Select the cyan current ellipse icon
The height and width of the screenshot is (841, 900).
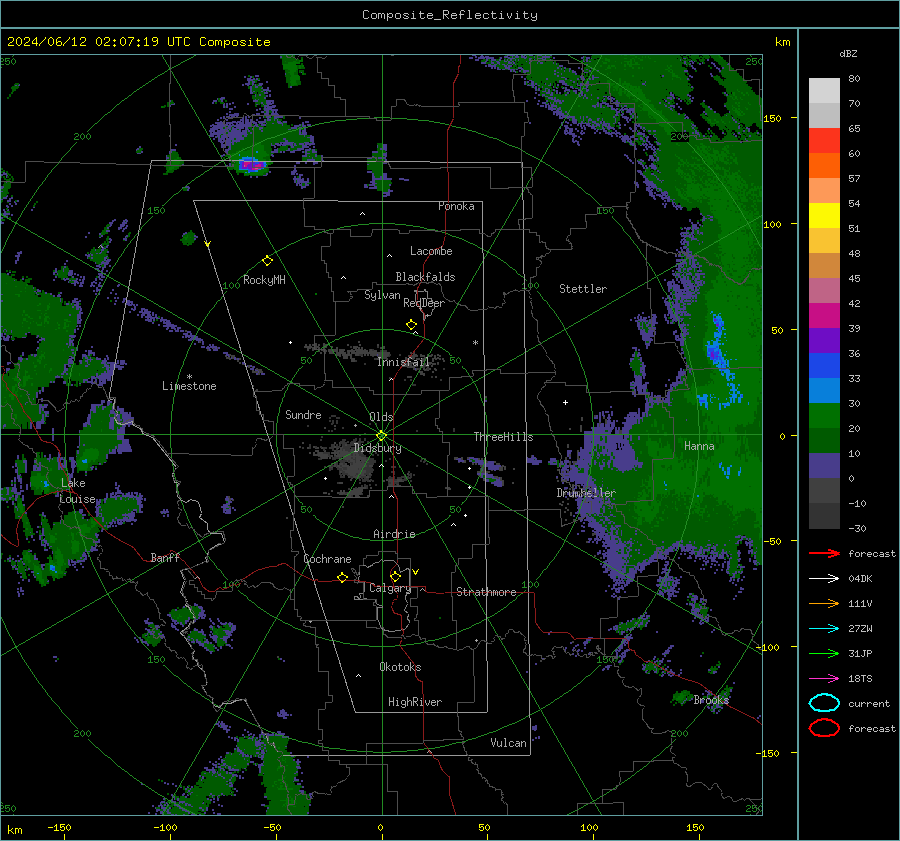(x=824, y=703)
